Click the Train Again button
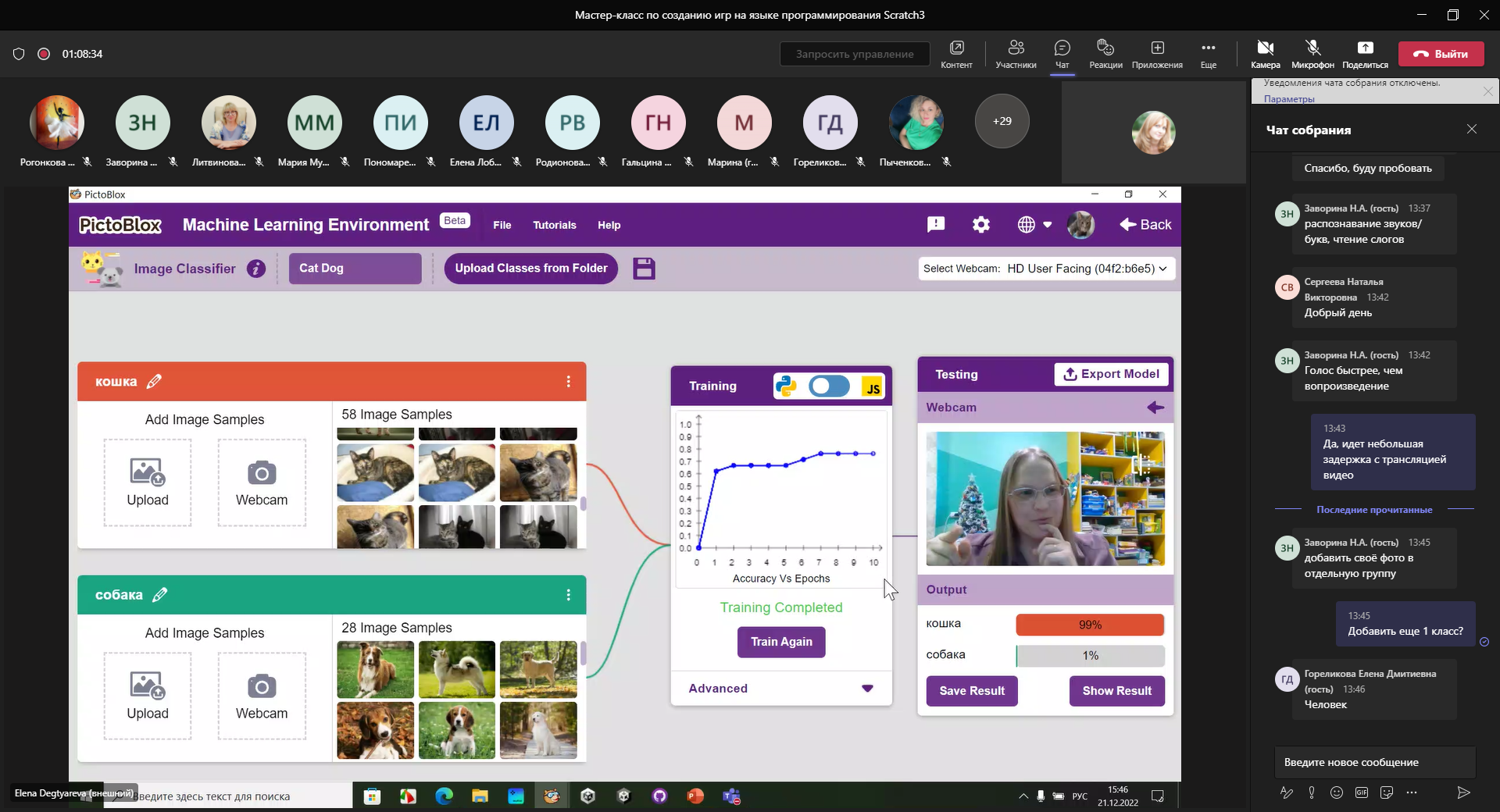Screen dimensions: 1500x812 click(x=781, y=642)
